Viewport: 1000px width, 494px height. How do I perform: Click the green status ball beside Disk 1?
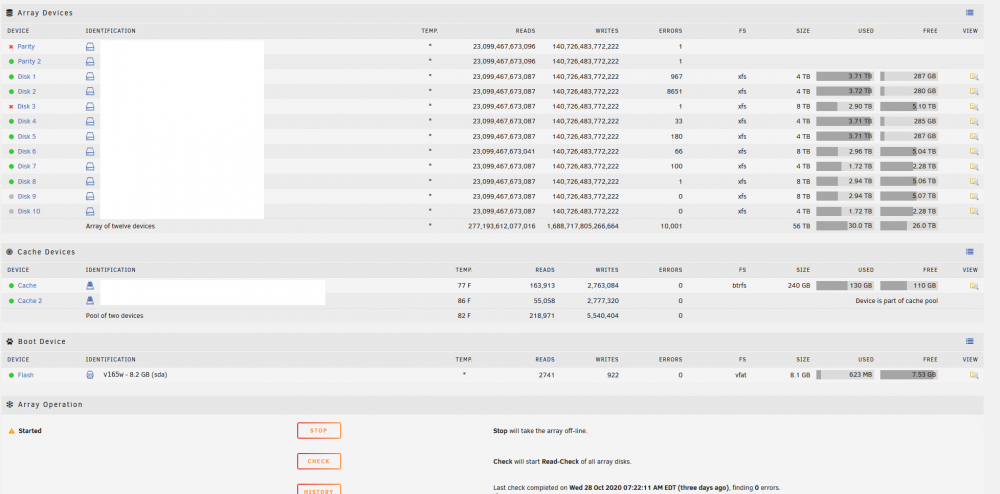click(x=11, y=77)
